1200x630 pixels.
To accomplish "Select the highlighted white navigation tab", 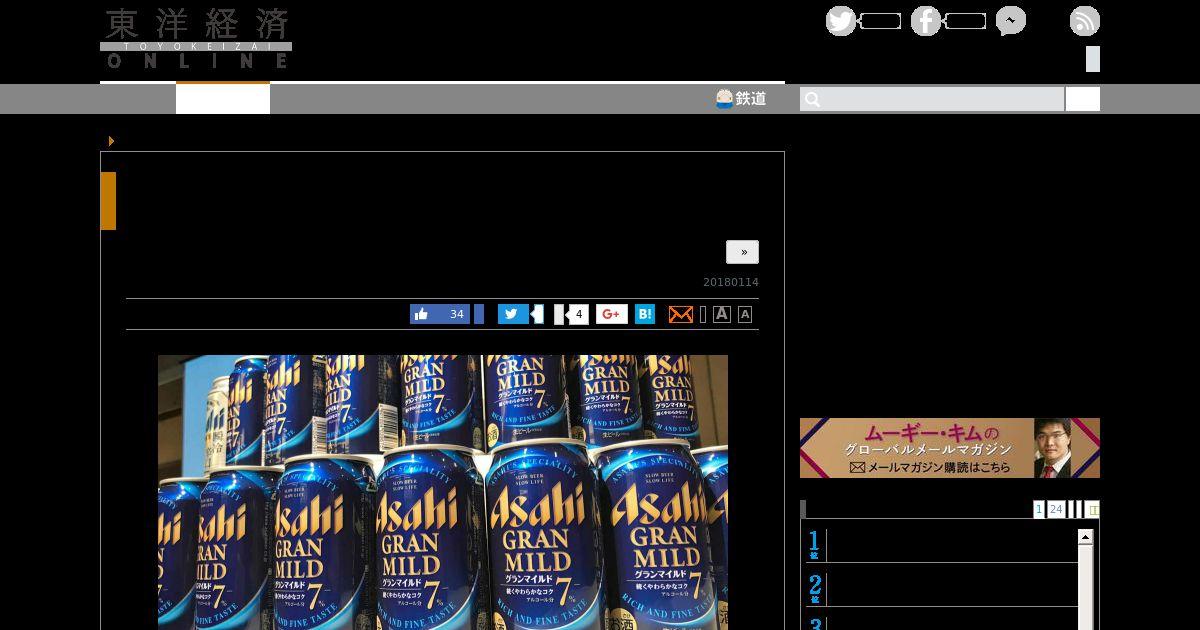I will (x=223, y=98).
